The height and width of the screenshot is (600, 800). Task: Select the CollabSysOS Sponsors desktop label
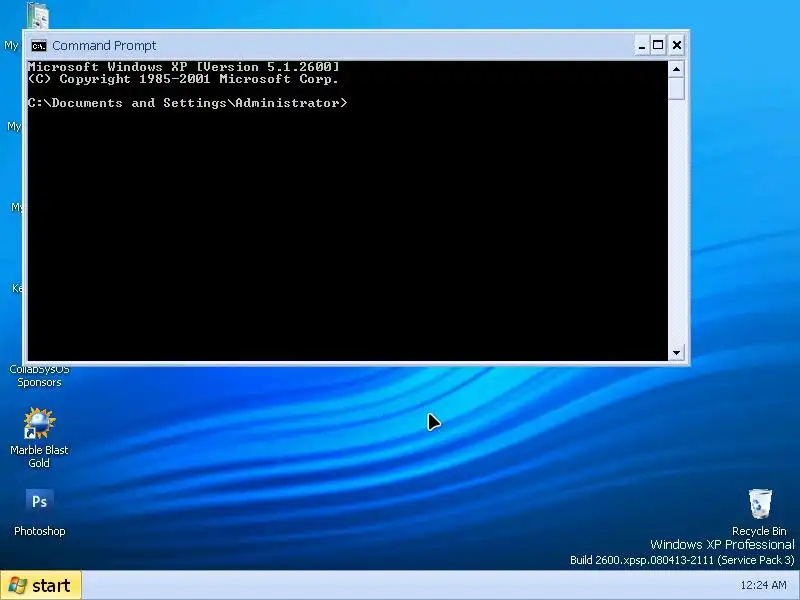coord(39,376)
